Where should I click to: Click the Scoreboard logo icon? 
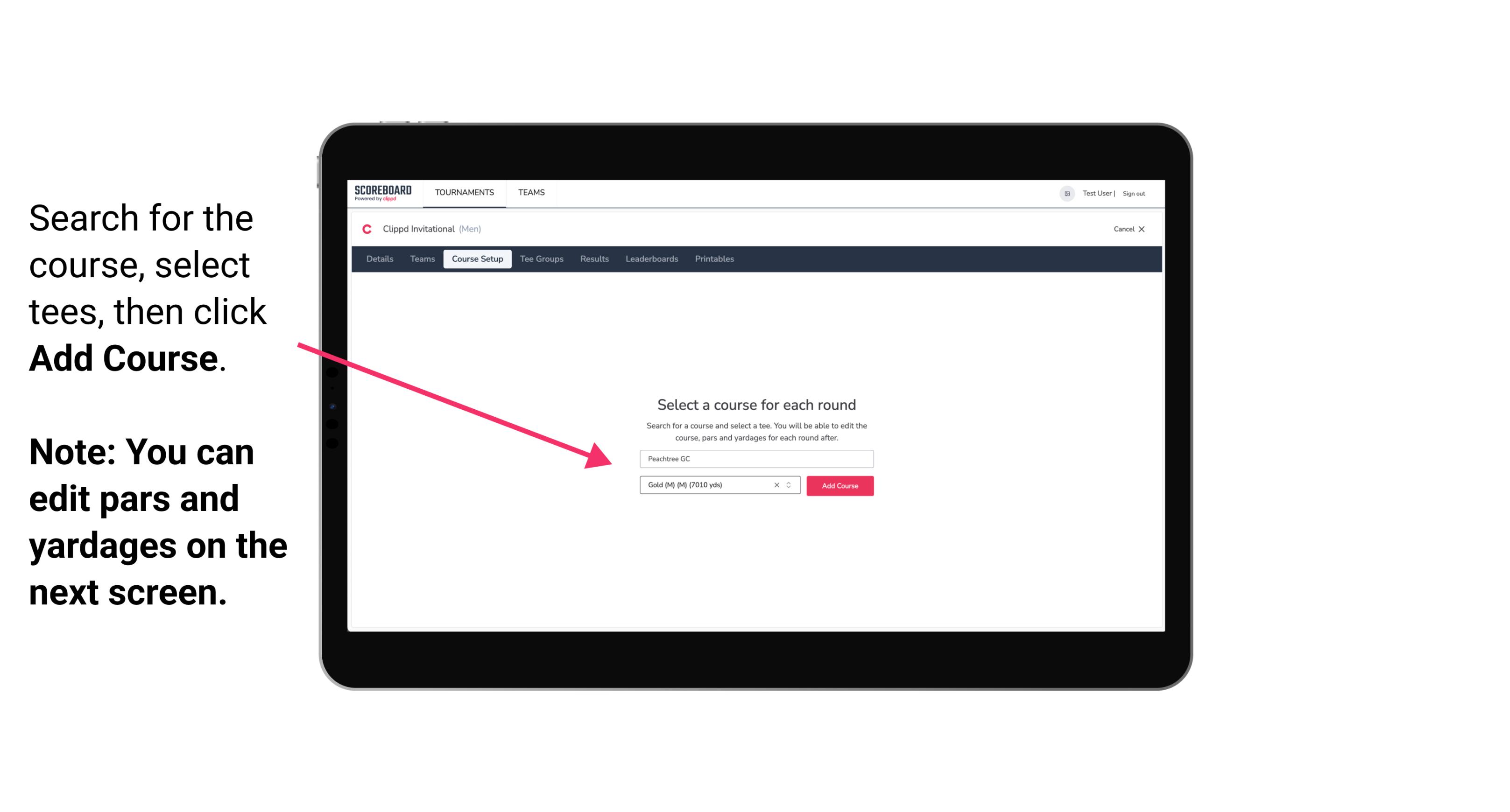coord(384,193)
